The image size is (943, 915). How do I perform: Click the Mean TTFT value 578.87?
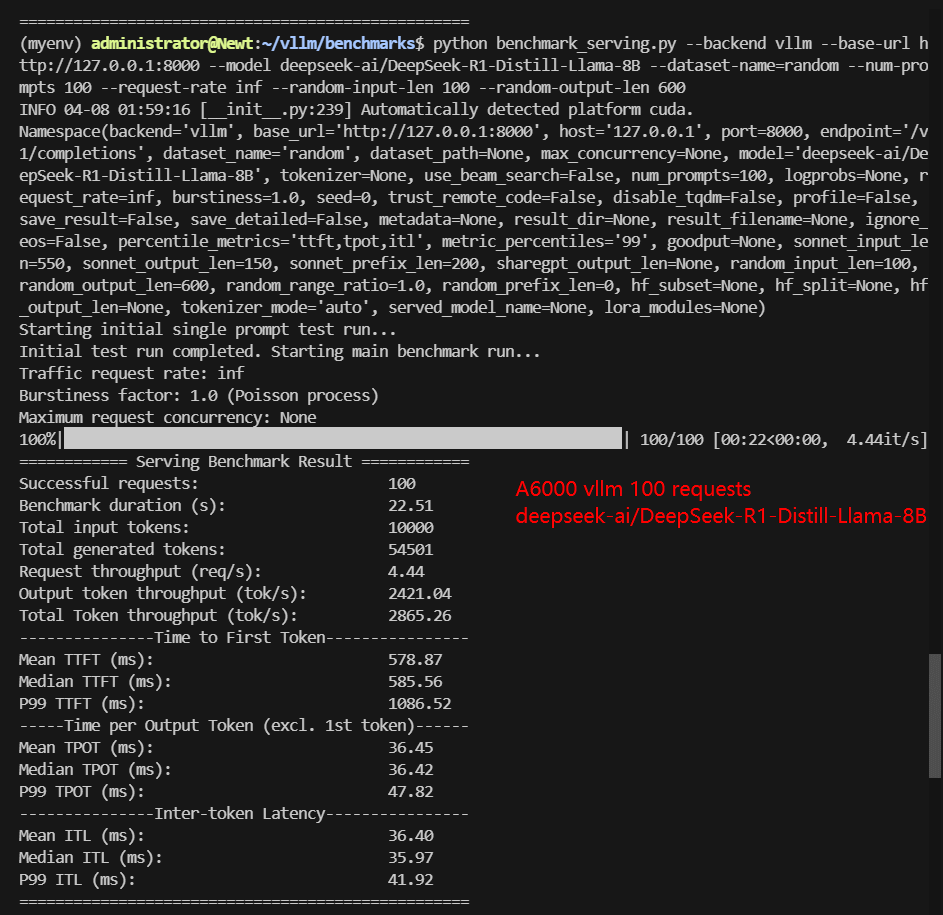(415, 660)
